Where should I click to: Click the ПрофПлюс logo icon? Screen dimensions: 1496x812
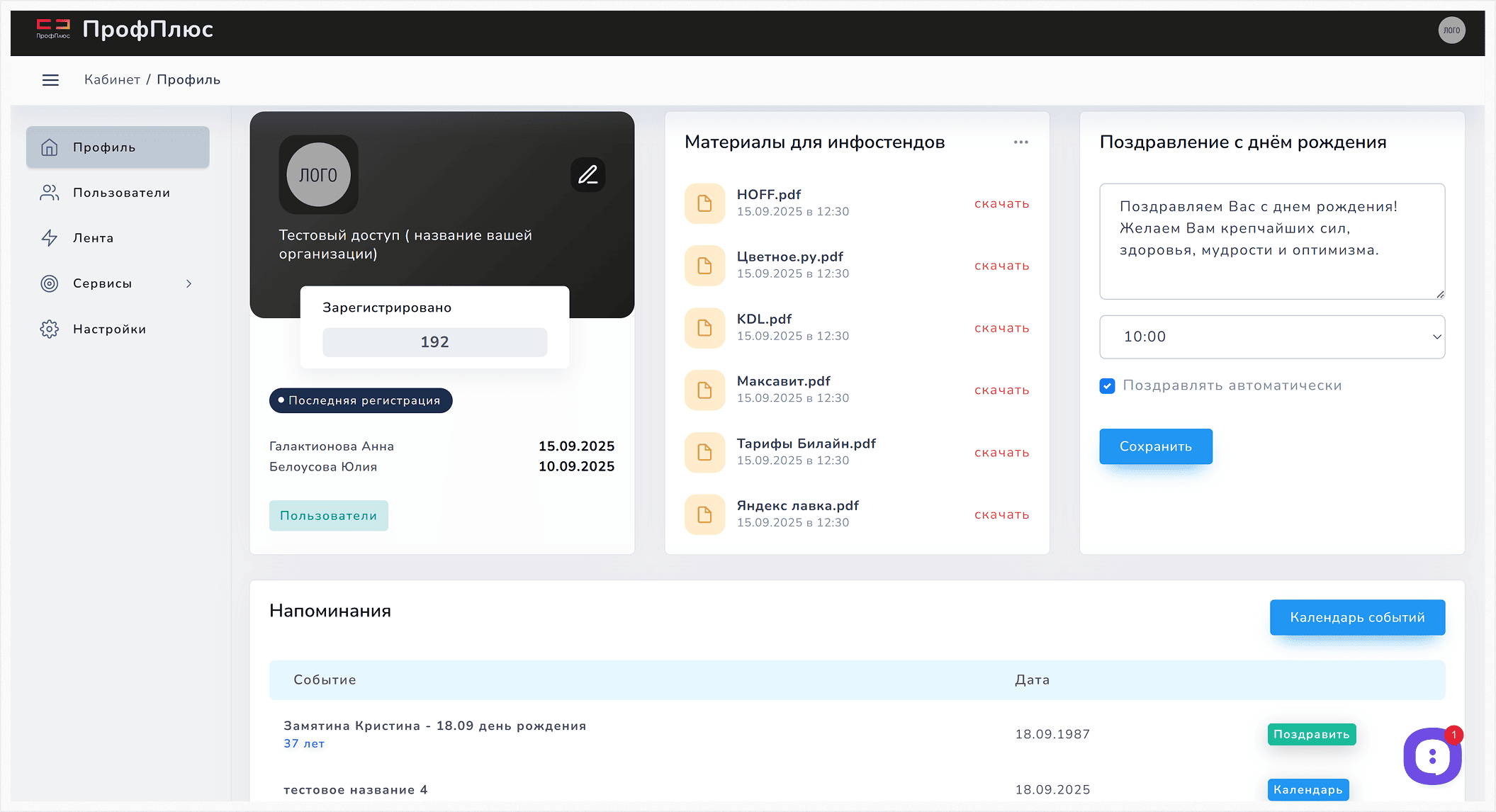click(53, 28)
